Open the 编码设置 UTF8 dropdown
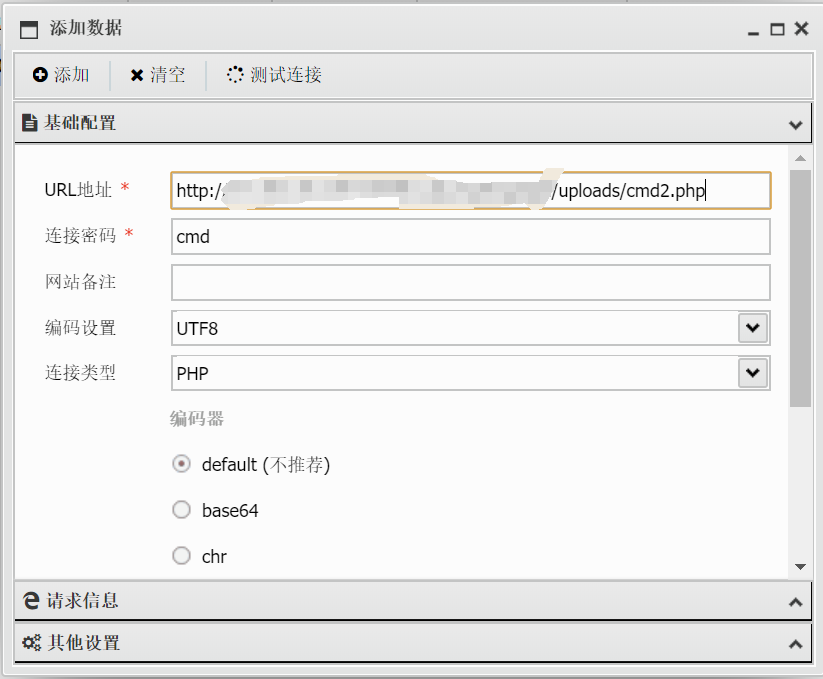823x679 pixels. click(752, 327)
